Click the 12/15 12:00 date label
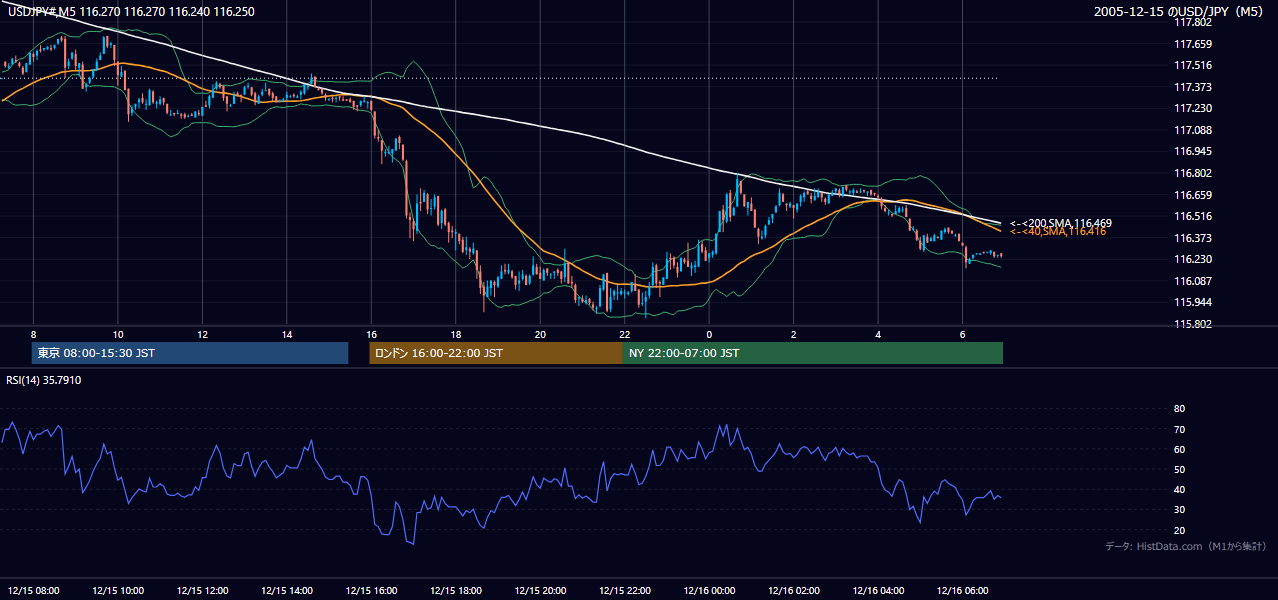Viewport: 1278px width, 600px height. 202,591
